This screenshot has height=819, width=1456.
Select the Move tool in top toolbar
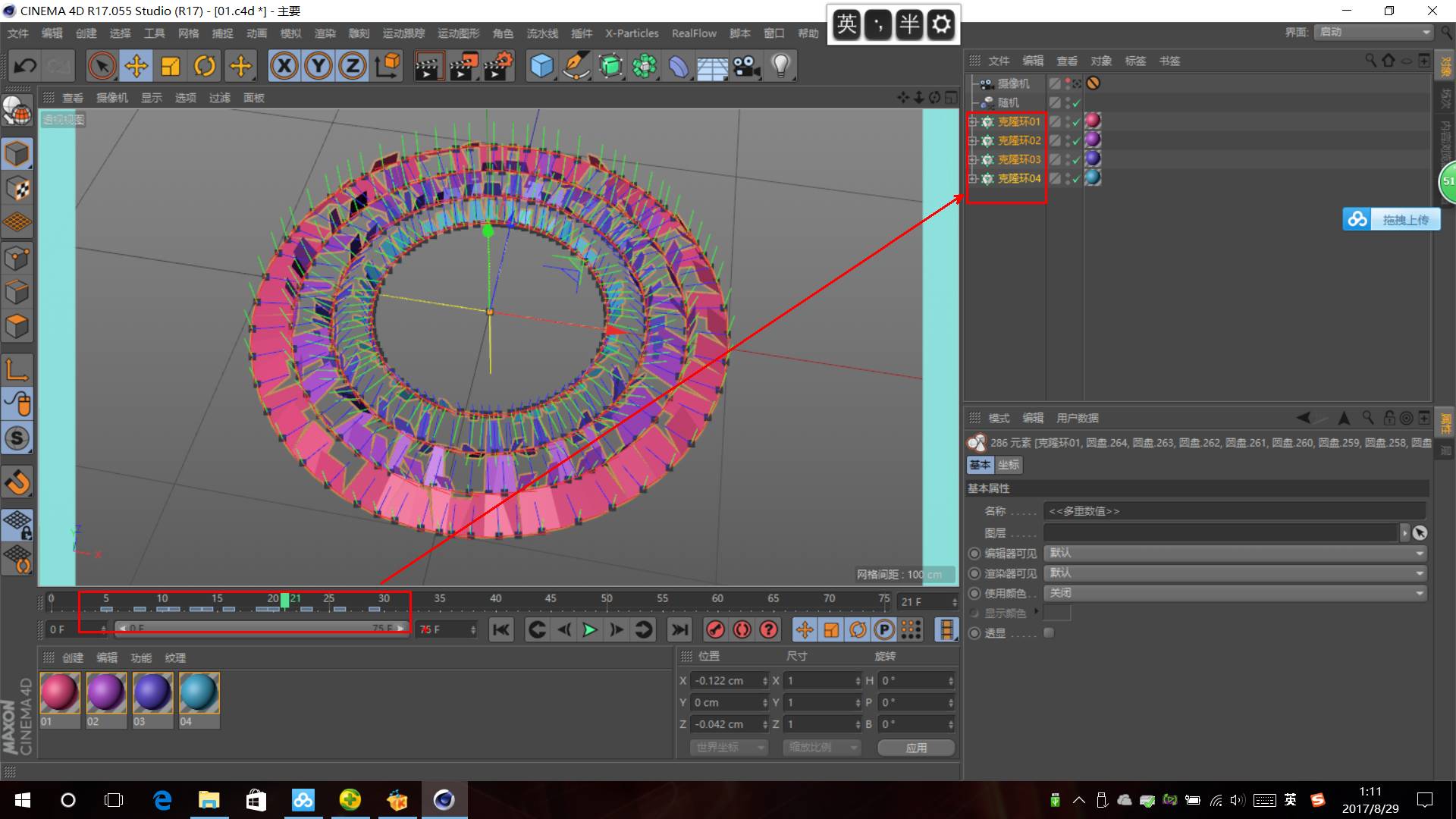pos(136,66)
